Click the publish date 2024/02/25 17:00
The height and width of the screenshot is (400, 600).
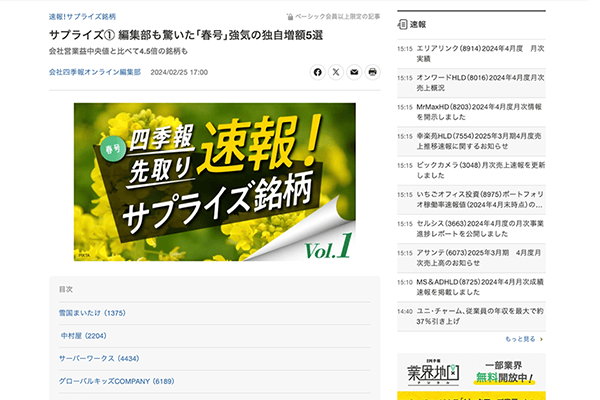point(179,72)
